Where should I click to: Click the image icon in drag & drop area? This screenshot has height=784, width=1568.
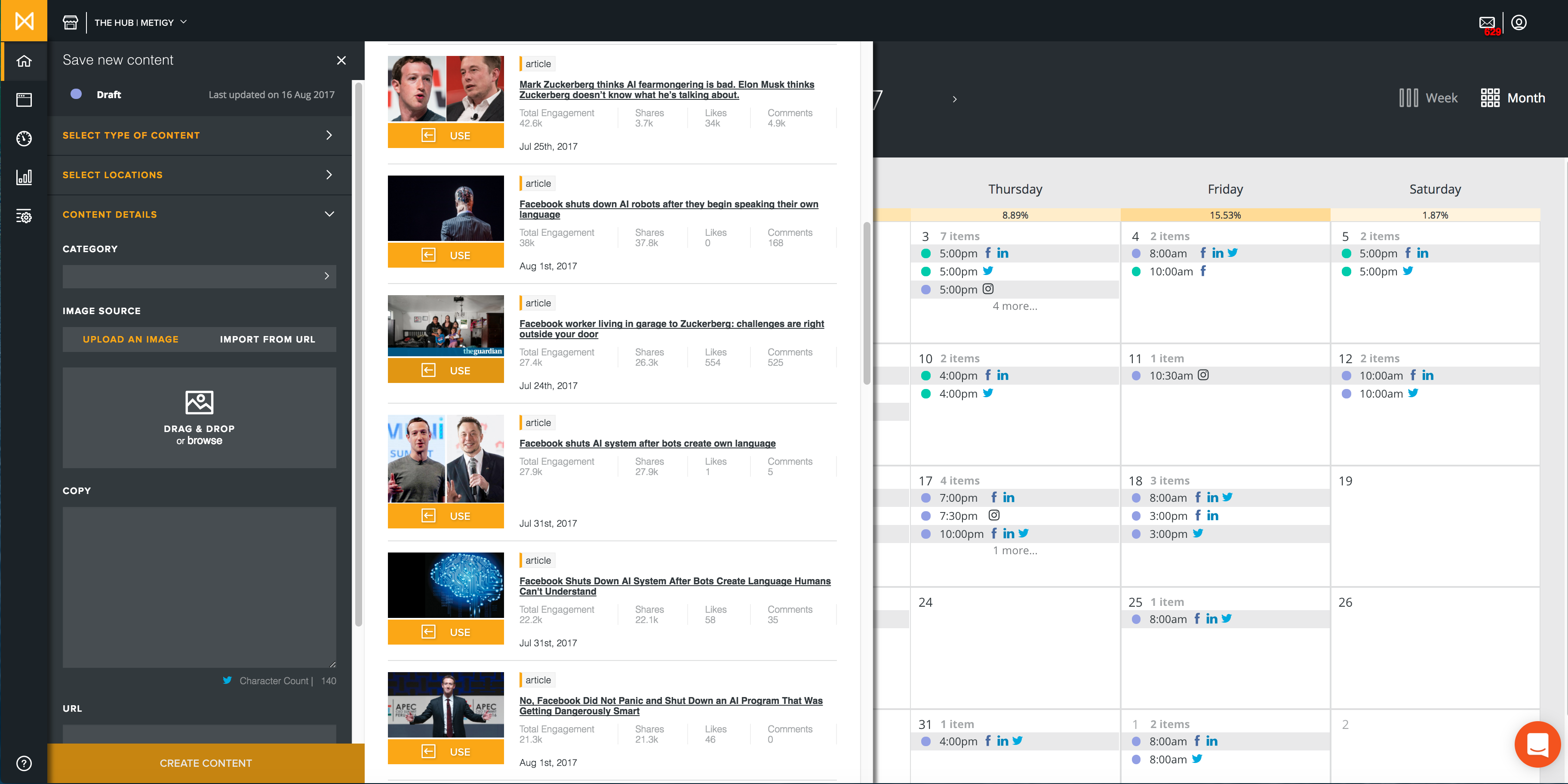[x=199, y=402]
